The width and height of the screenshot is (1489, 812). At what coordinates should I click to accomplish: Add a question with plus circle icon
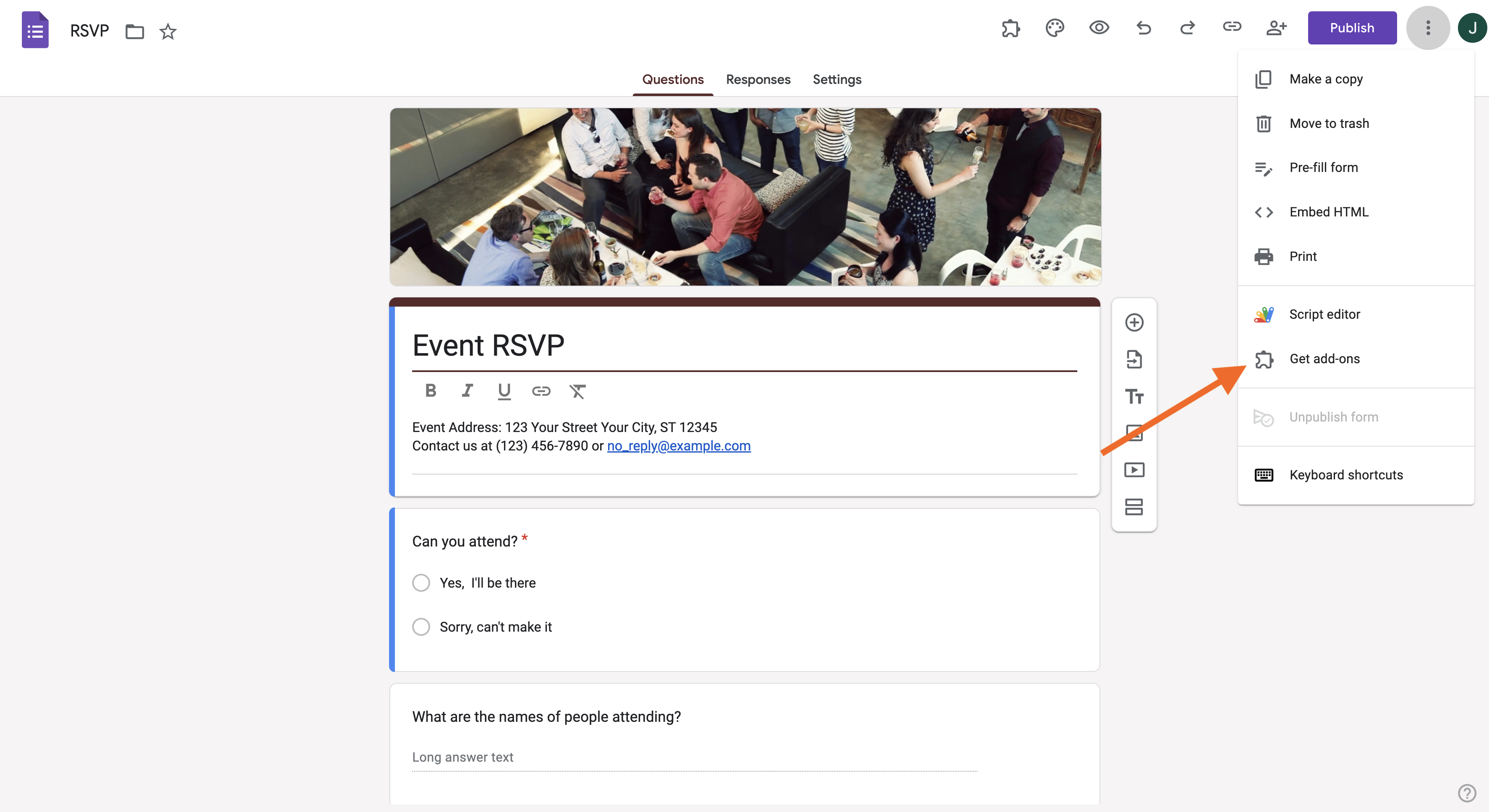pyautogui.click(x=1134, y=322)
